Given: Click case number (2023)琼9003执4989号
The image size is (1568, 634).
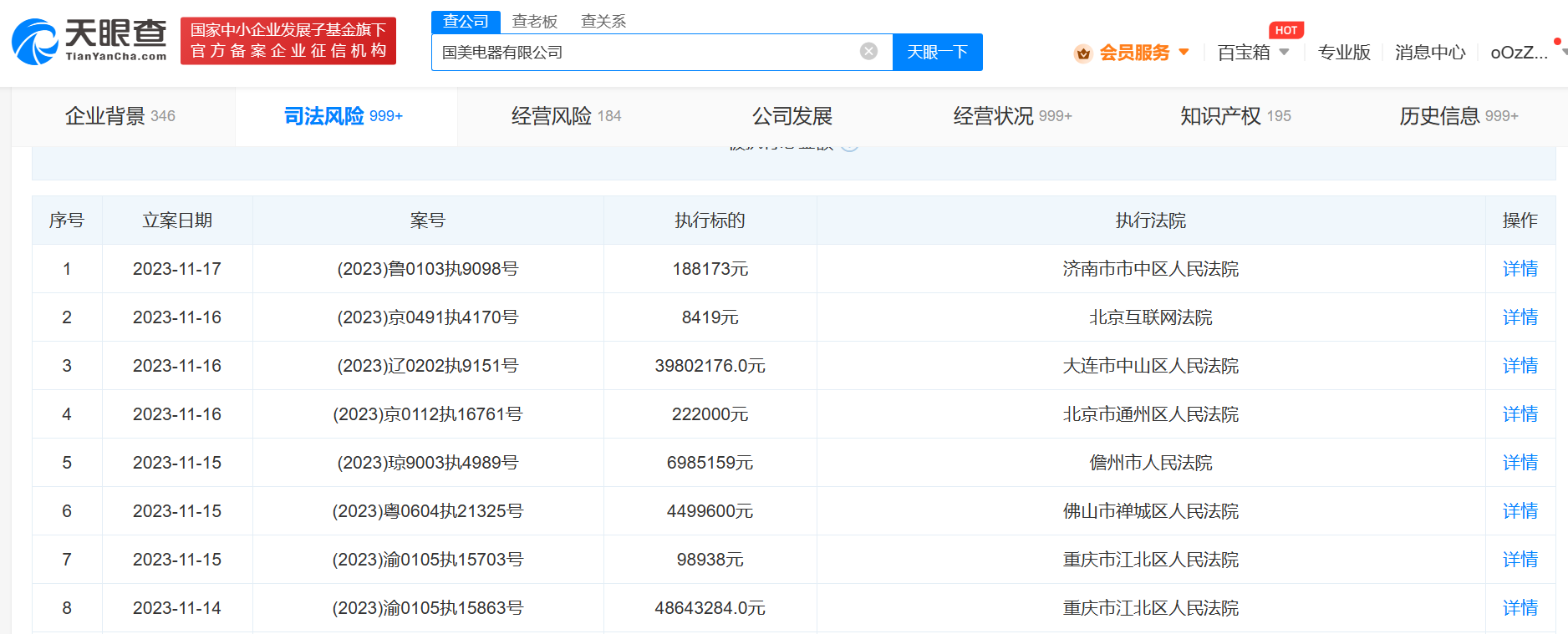Looking at the screenshot, I should coord(428,463).
